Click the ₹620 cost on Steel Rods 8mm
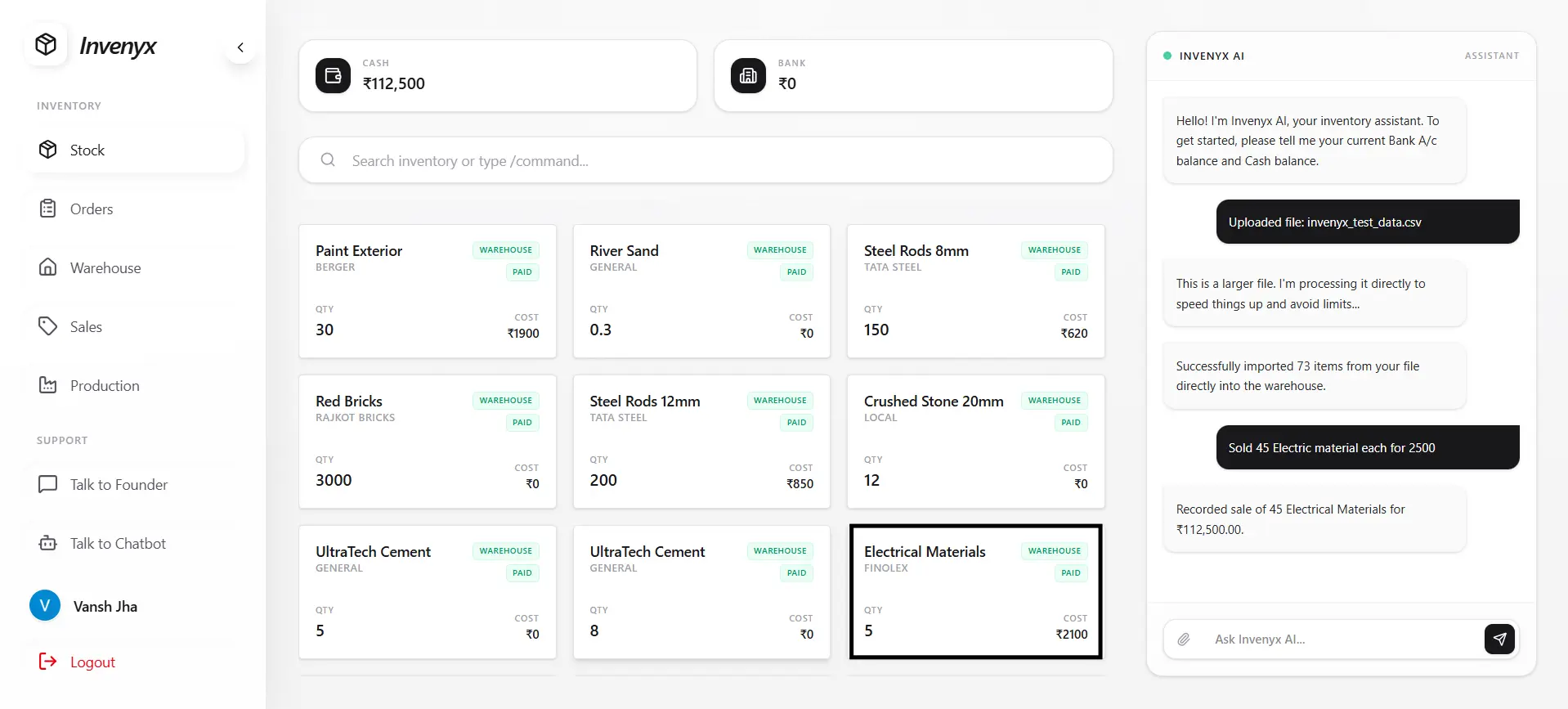This screenshot has width=1568, height=709. point(1074,334)
